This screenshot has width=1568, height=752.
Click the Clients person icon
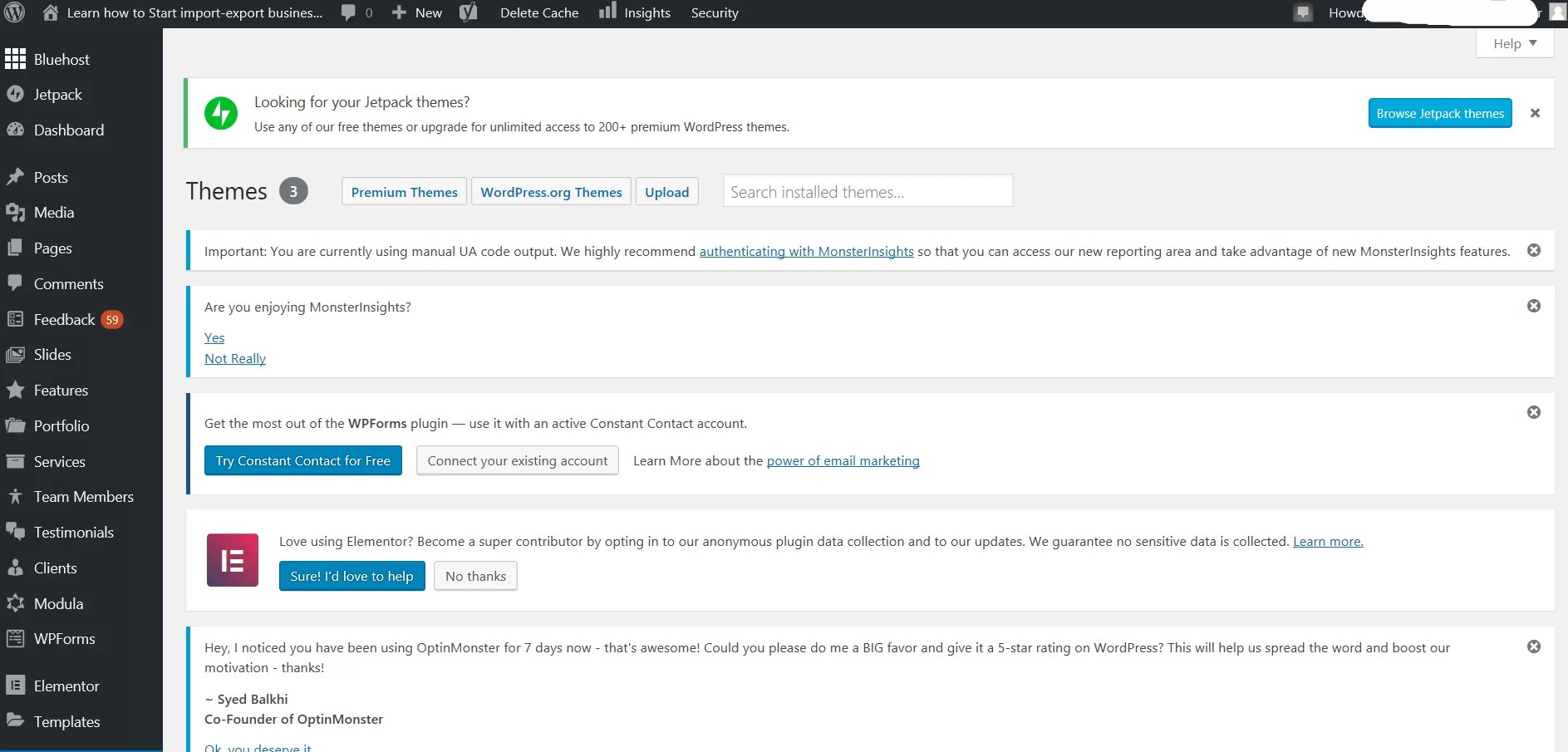[15, 568]
